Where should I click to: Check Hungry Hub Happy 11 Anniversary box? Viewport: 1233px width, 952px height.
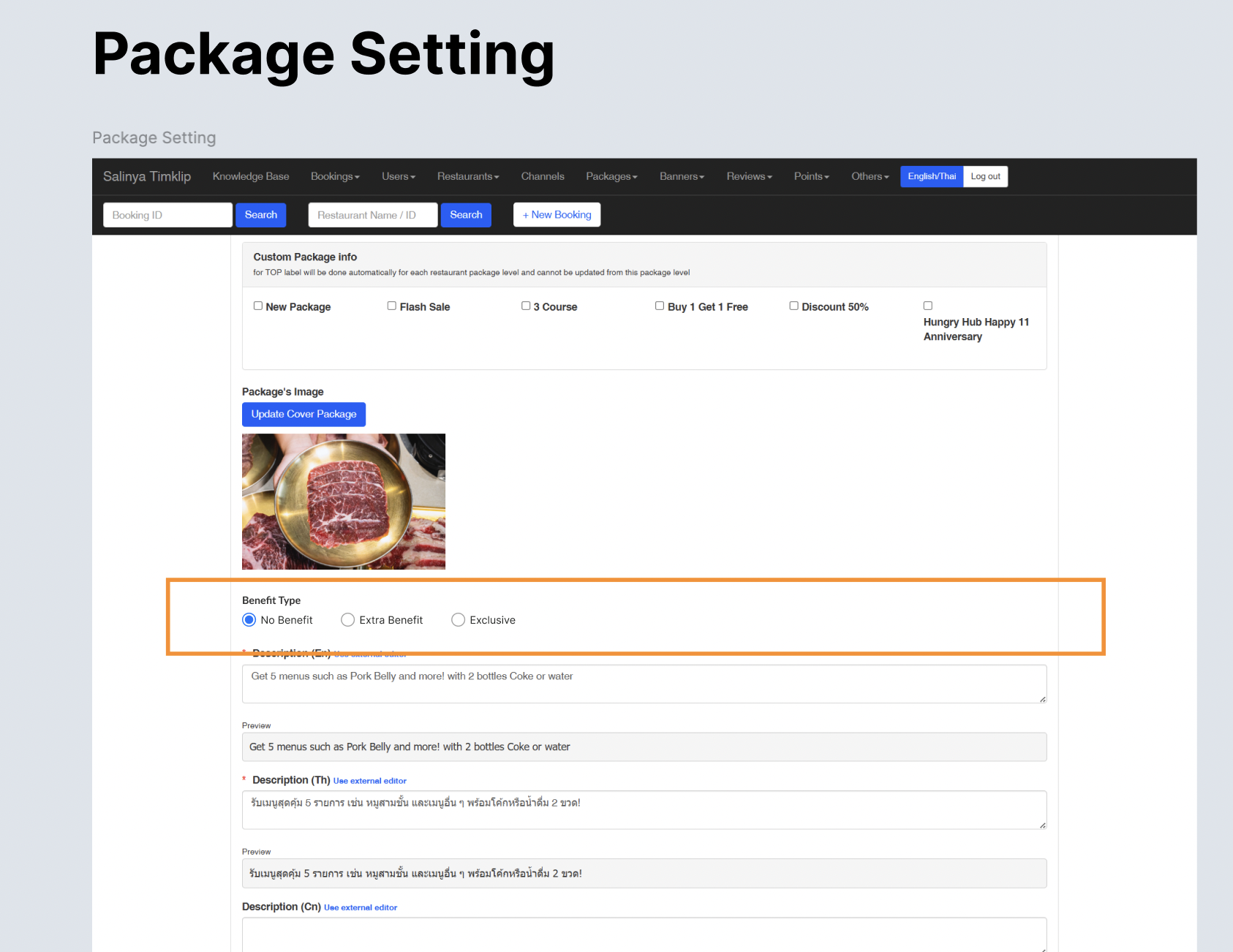click(x=928, y=306)
